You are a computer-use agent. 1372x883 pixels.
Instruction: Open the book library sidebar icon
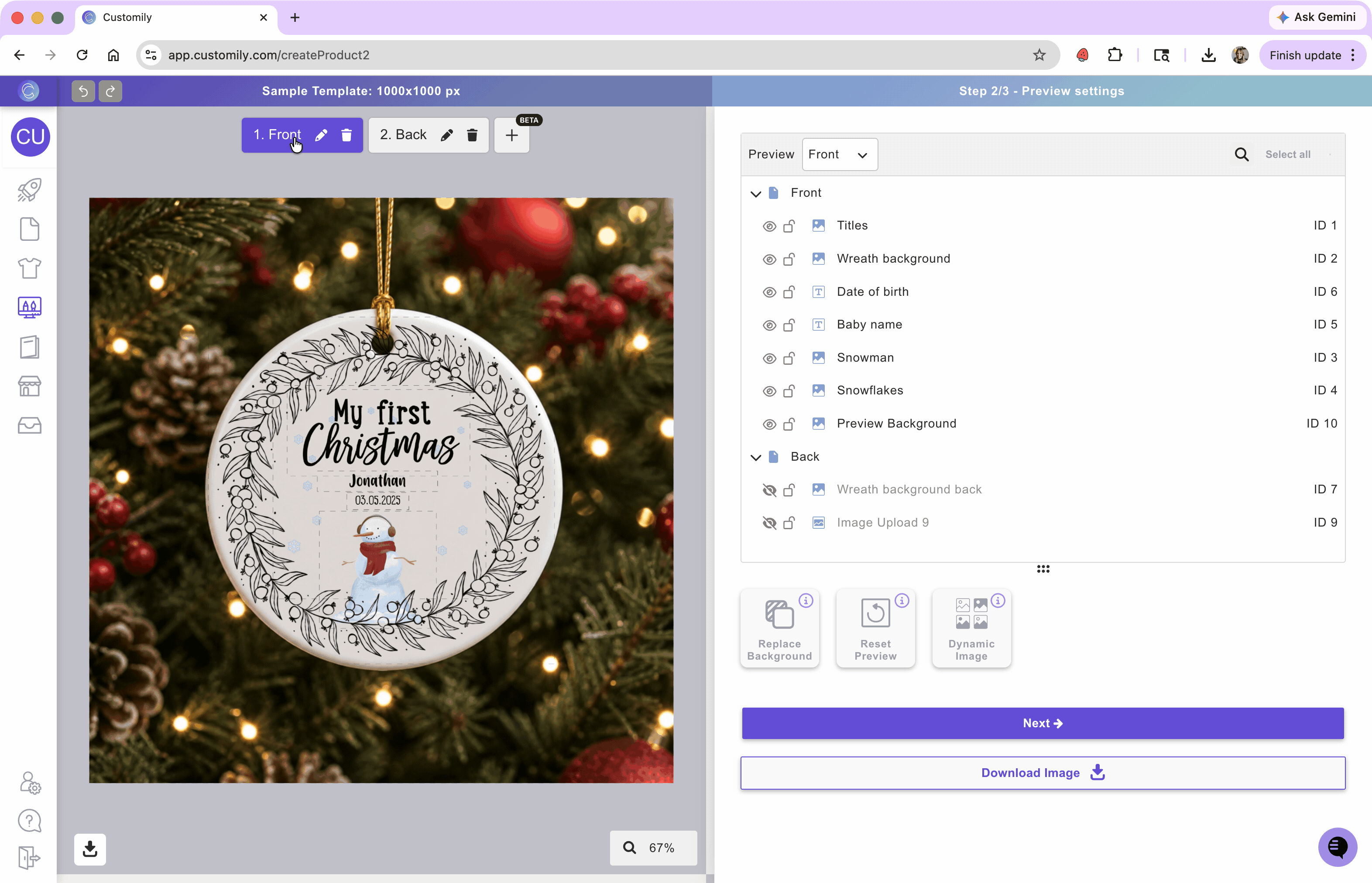point(29,346)
